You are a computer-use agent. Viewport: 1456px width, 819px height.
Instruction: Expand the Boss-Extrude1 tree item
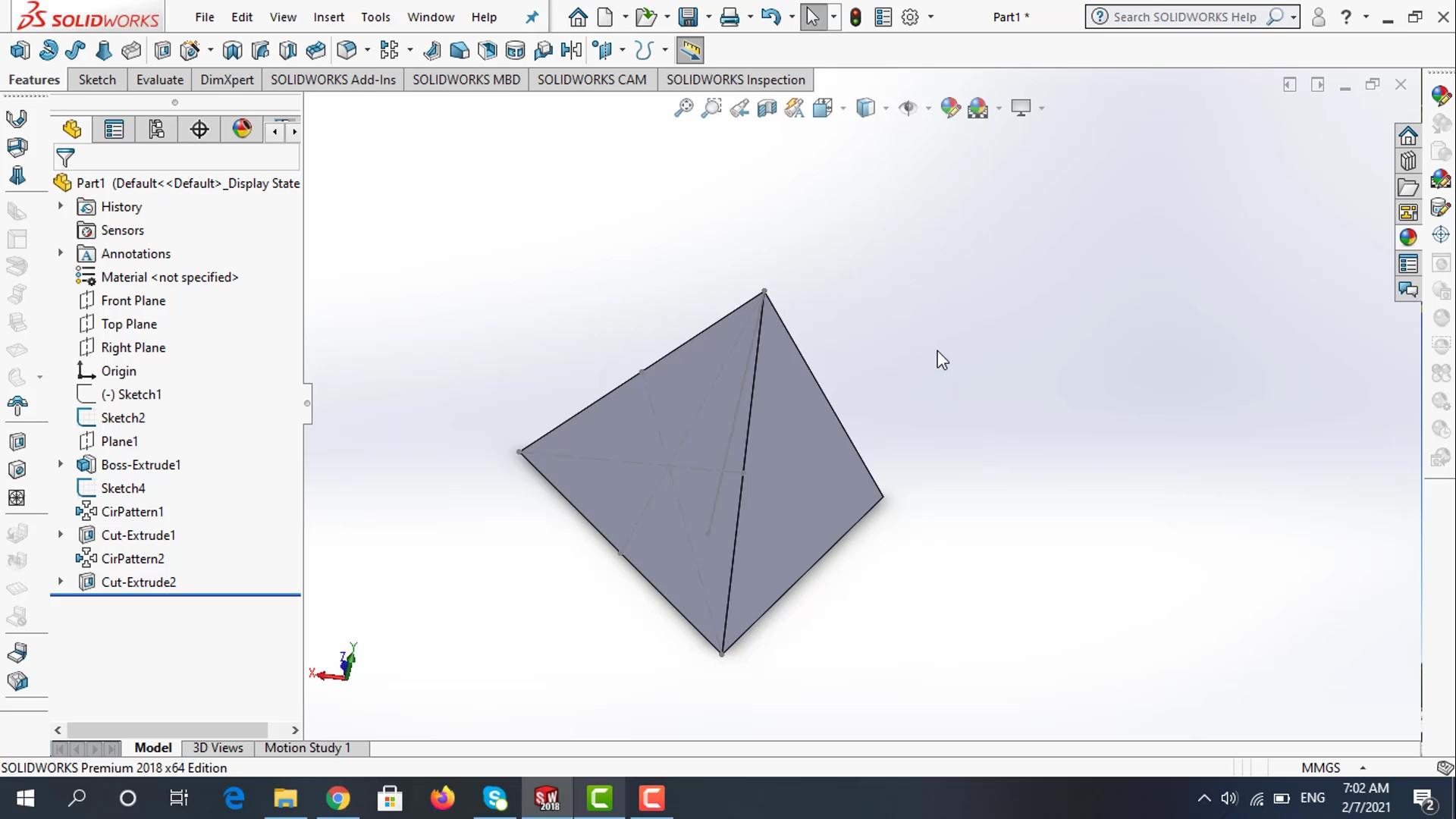click(61, 464)
